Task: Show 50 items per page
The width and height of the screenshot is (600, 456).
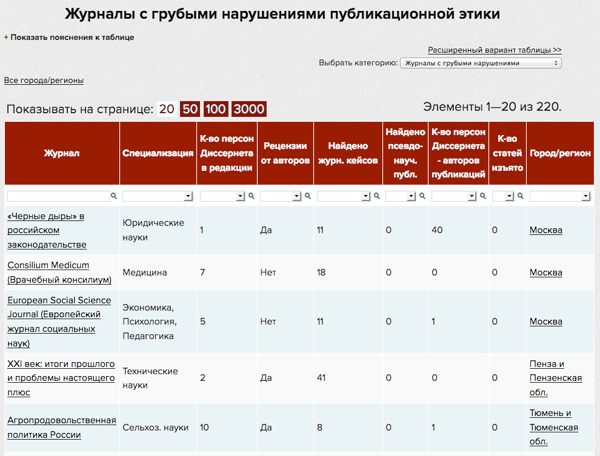Action: (x=190, y=109)
